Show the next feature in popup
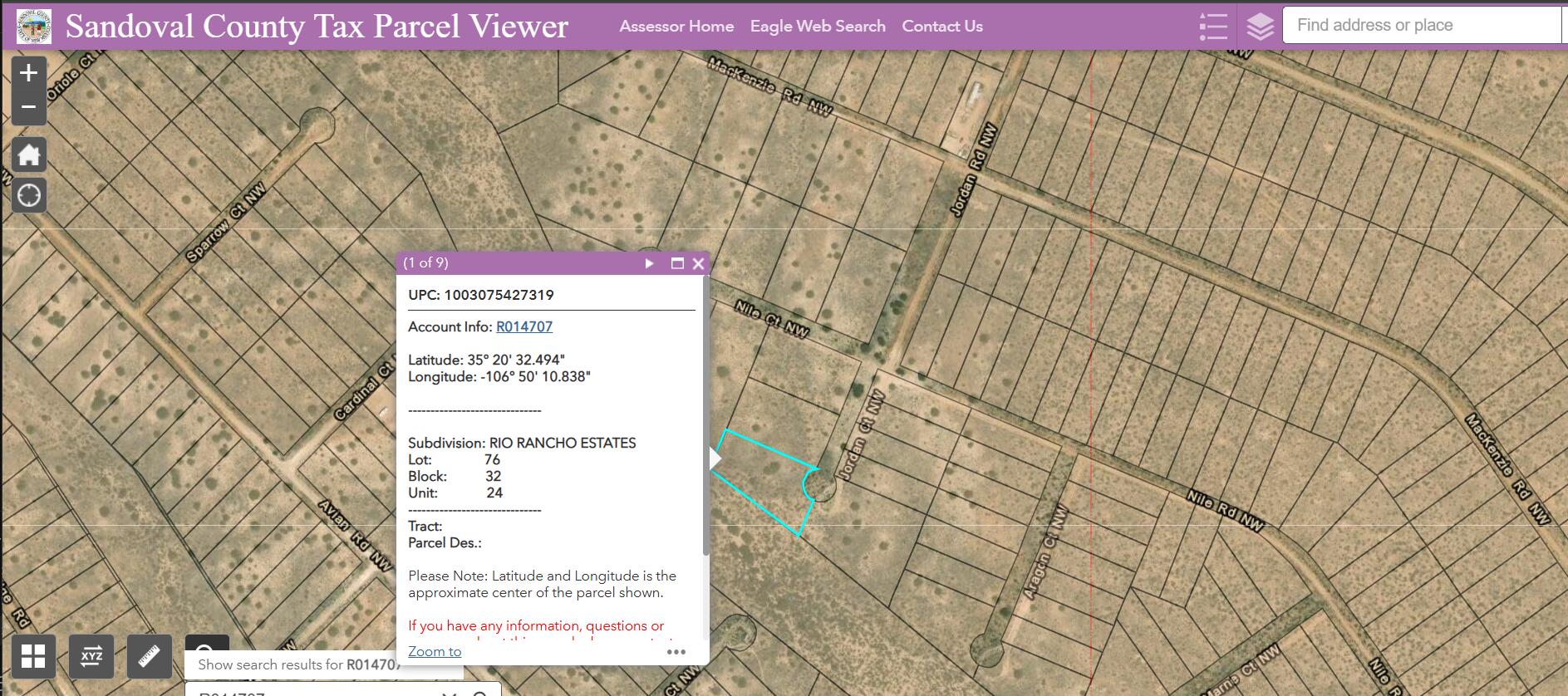This screenshot has width=1568, height=696. 650,263
